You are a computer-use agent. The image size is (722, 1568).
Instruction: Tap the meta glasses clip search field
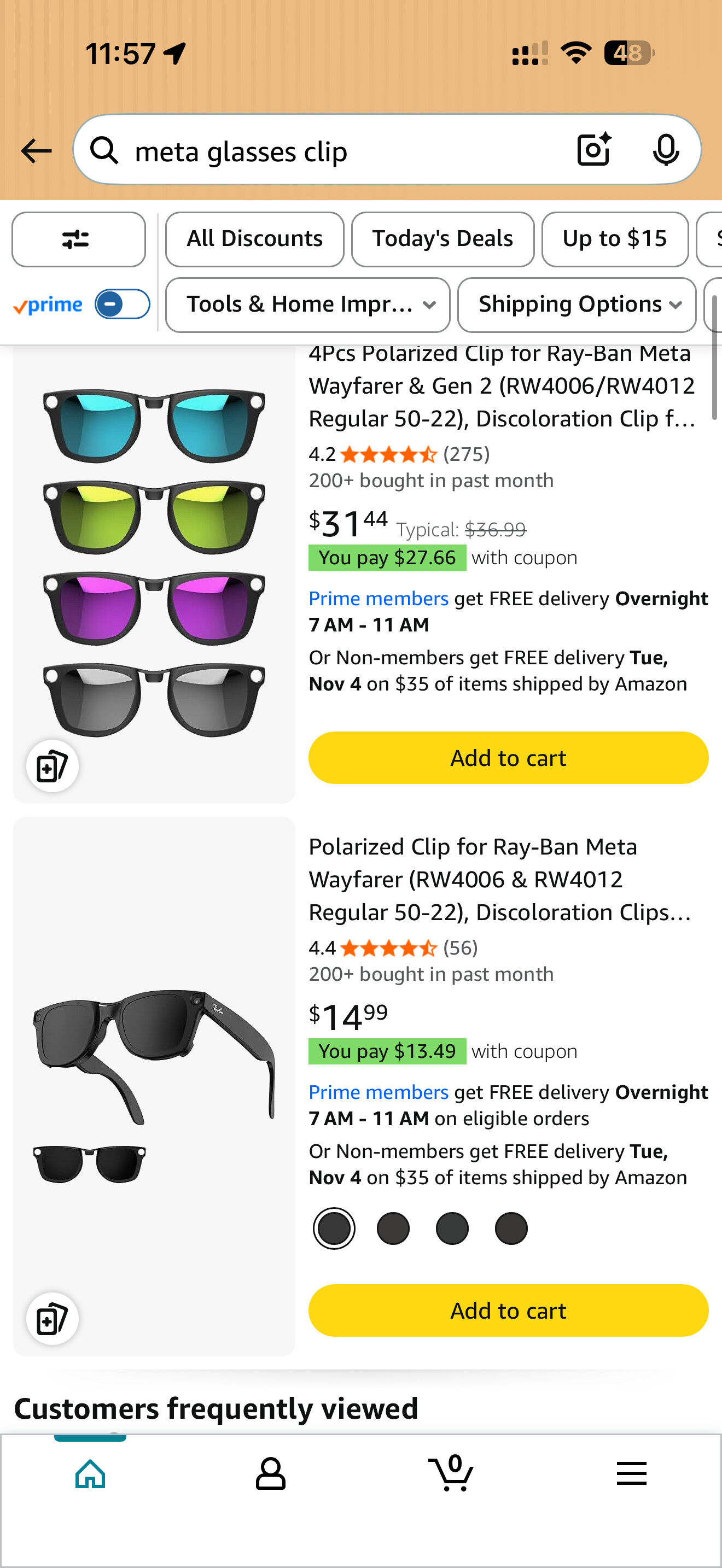point(341,151)
